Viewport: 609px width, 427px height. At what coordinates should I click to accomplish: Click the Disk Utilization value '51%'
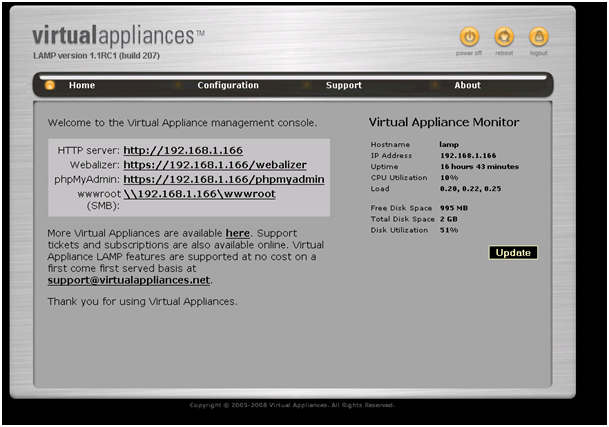[x=449, y=230]
